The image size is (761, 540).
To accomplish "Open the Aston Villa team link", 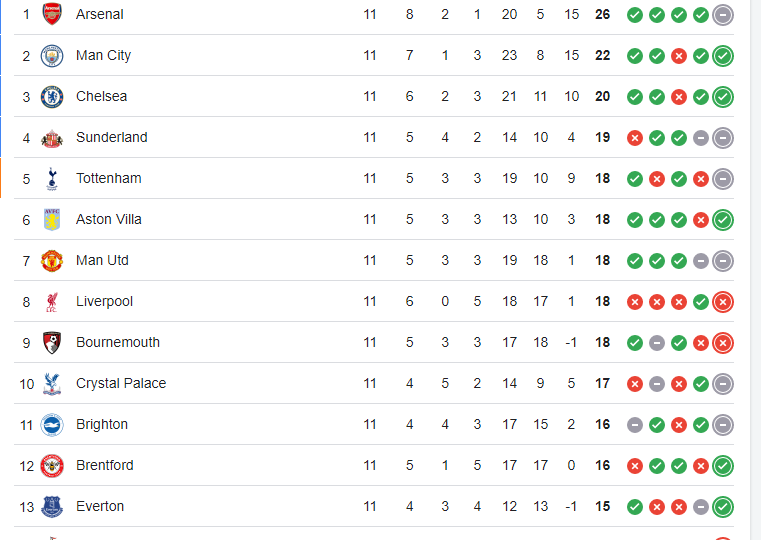I will pos(108,220).
